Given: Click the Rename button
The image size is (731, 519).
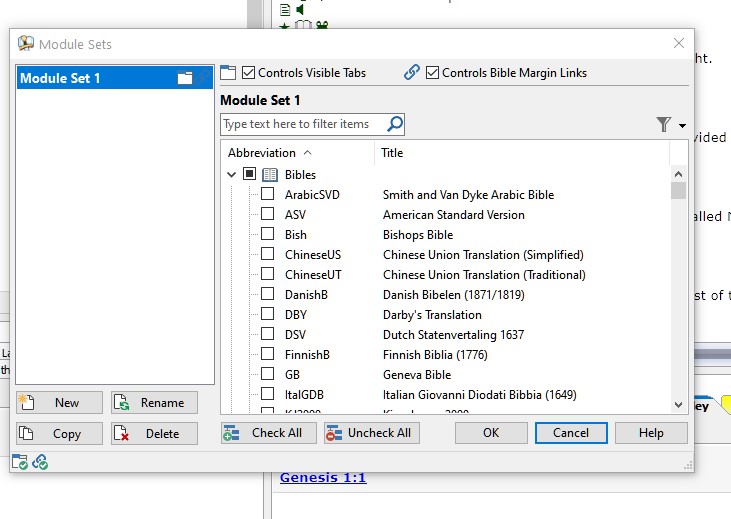Looking at the screenshot, I should (154, 402).
